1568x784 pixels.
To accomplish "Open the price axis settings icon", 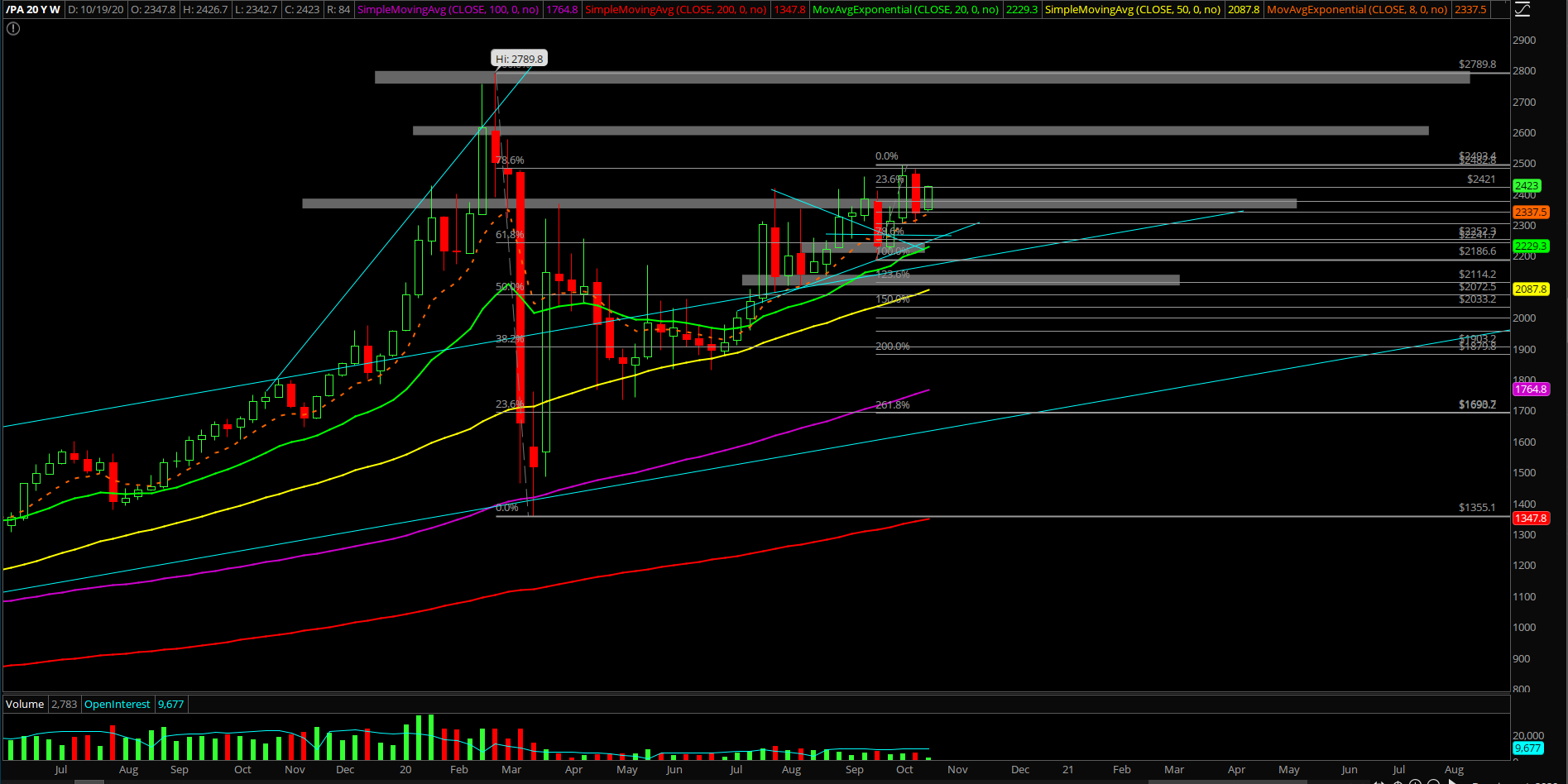I will click(1523, 9).
